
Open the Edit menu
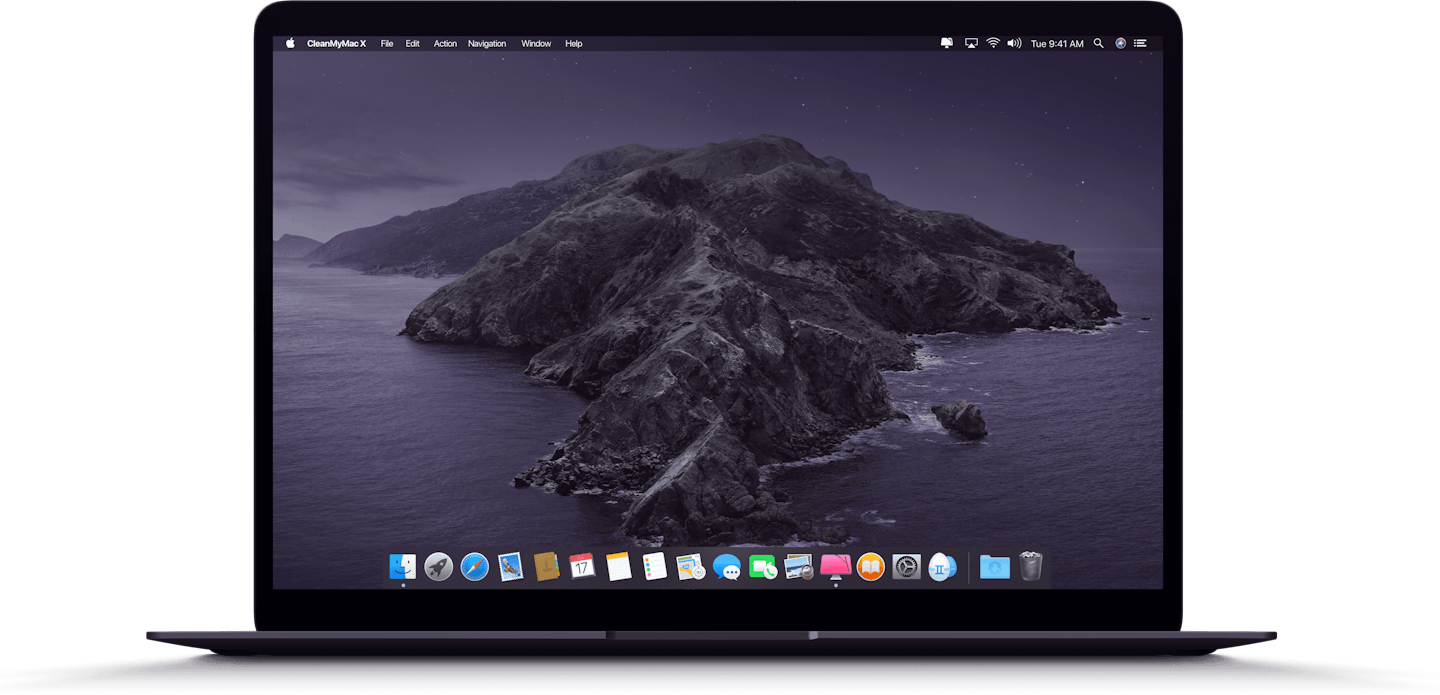pos(412,44)
